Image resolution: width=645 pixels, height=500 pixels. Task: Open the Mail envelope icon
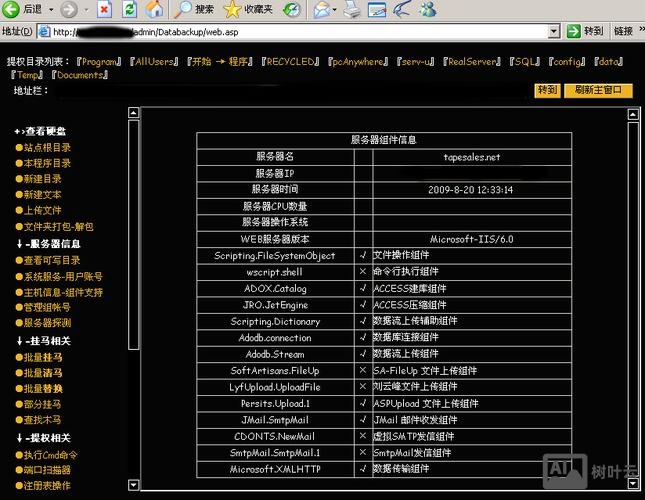coord(321,9)
